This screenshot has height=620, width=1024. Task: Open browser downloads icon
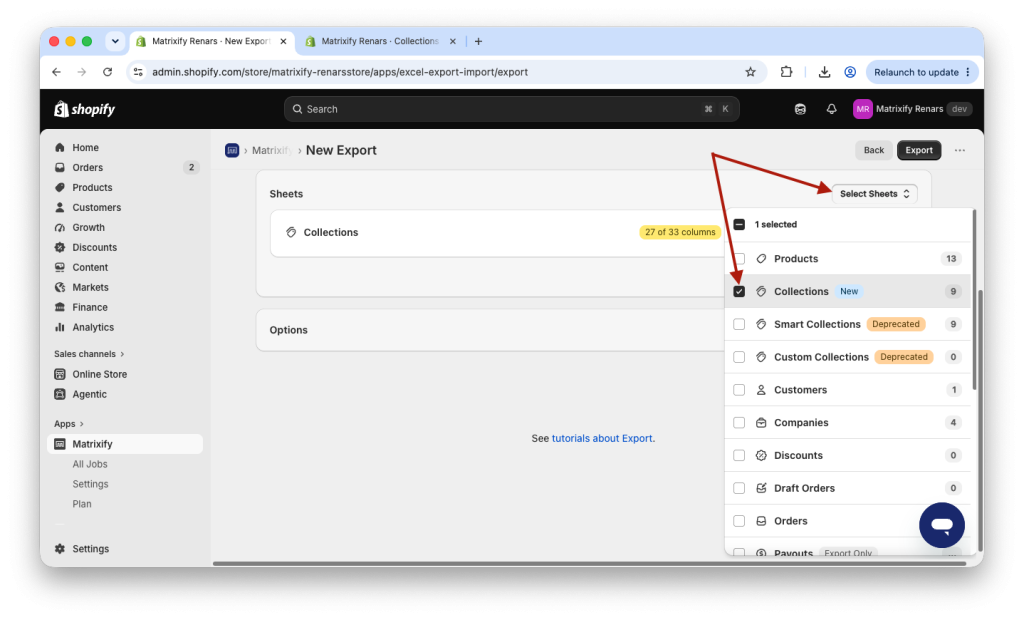coord(824,72)
